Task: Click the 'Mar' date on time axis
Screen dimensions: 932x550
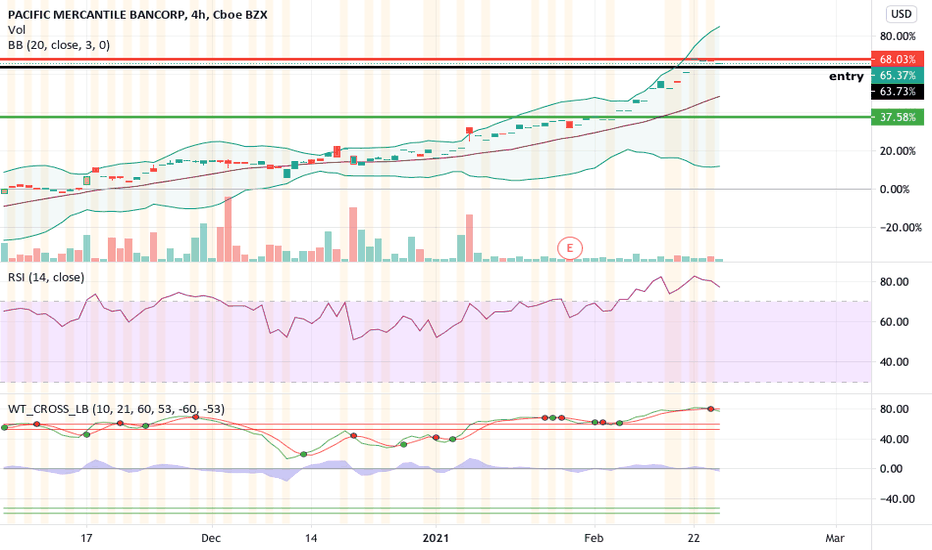Action: coord(835,538)
